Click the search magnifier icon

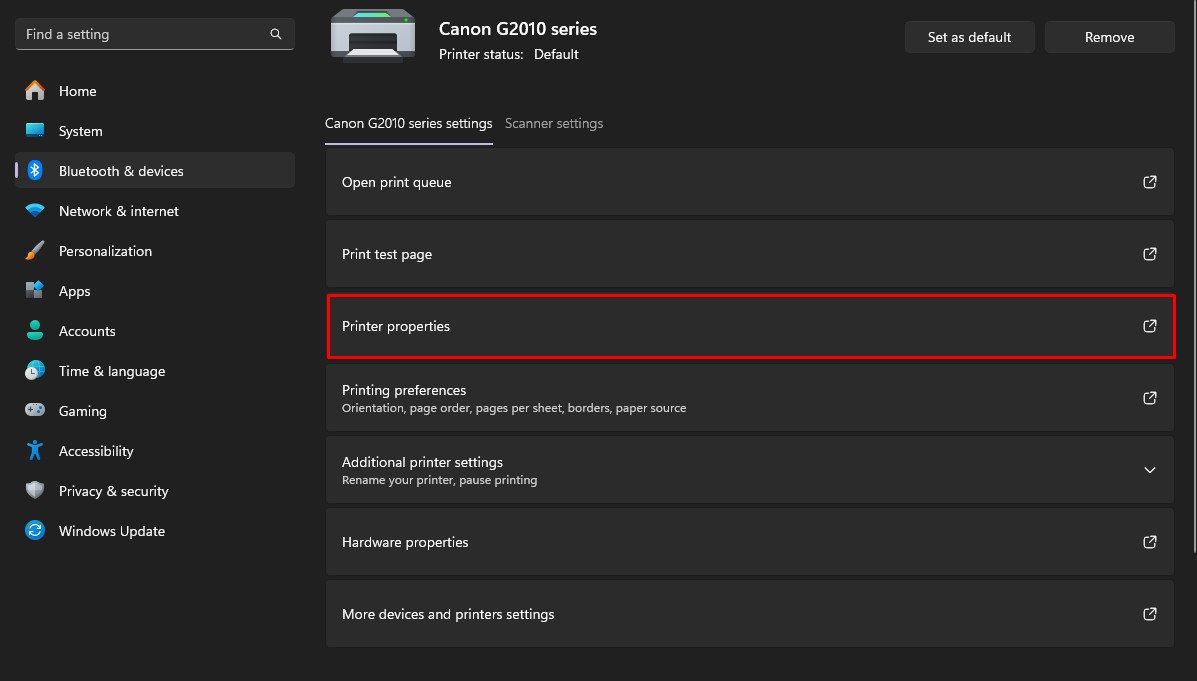(x=276, y=34)
